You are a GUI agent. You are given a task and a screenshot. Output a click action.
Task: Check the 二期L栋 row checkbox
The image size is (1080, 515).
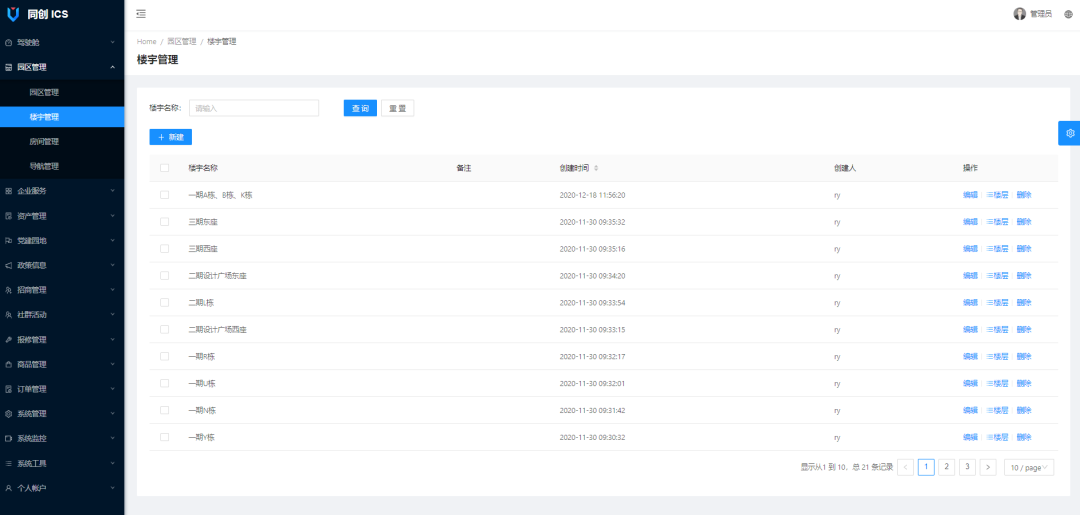click(x=164, y=302)
